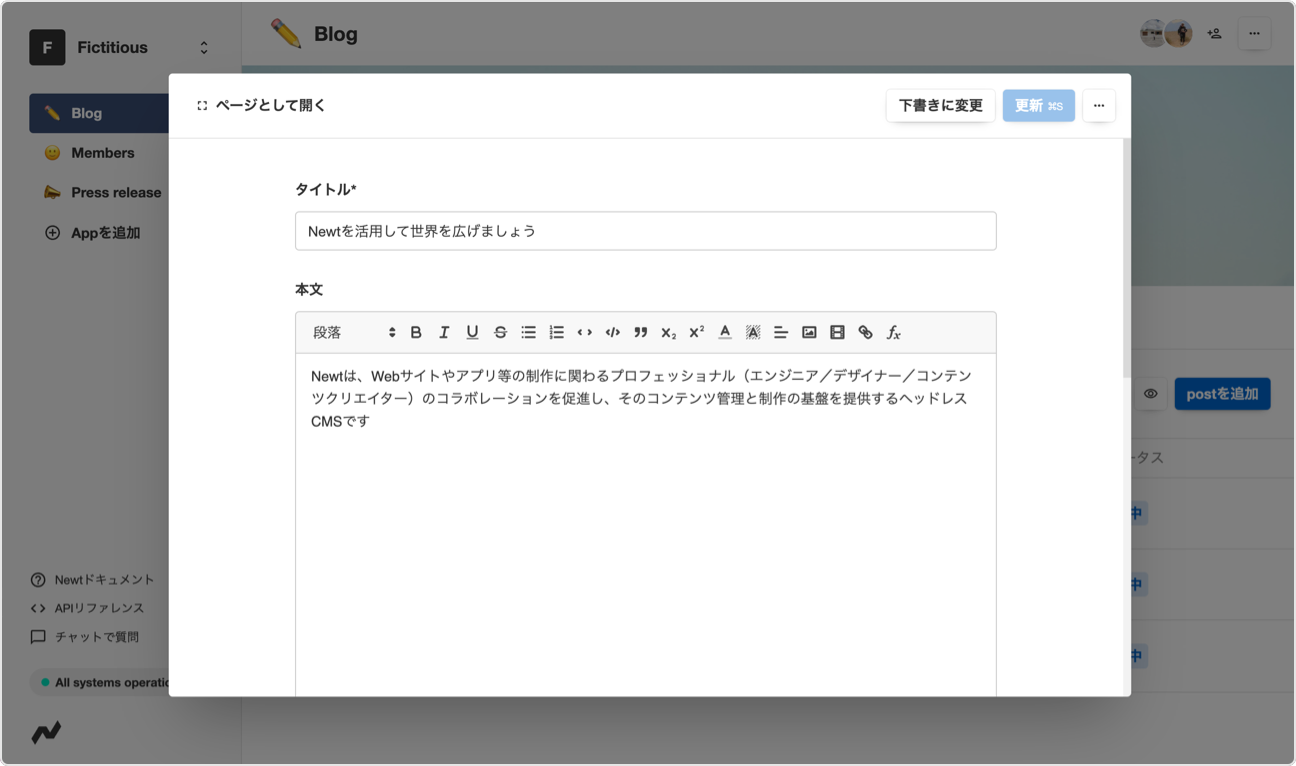Insert an image into the body

point(809,333)
